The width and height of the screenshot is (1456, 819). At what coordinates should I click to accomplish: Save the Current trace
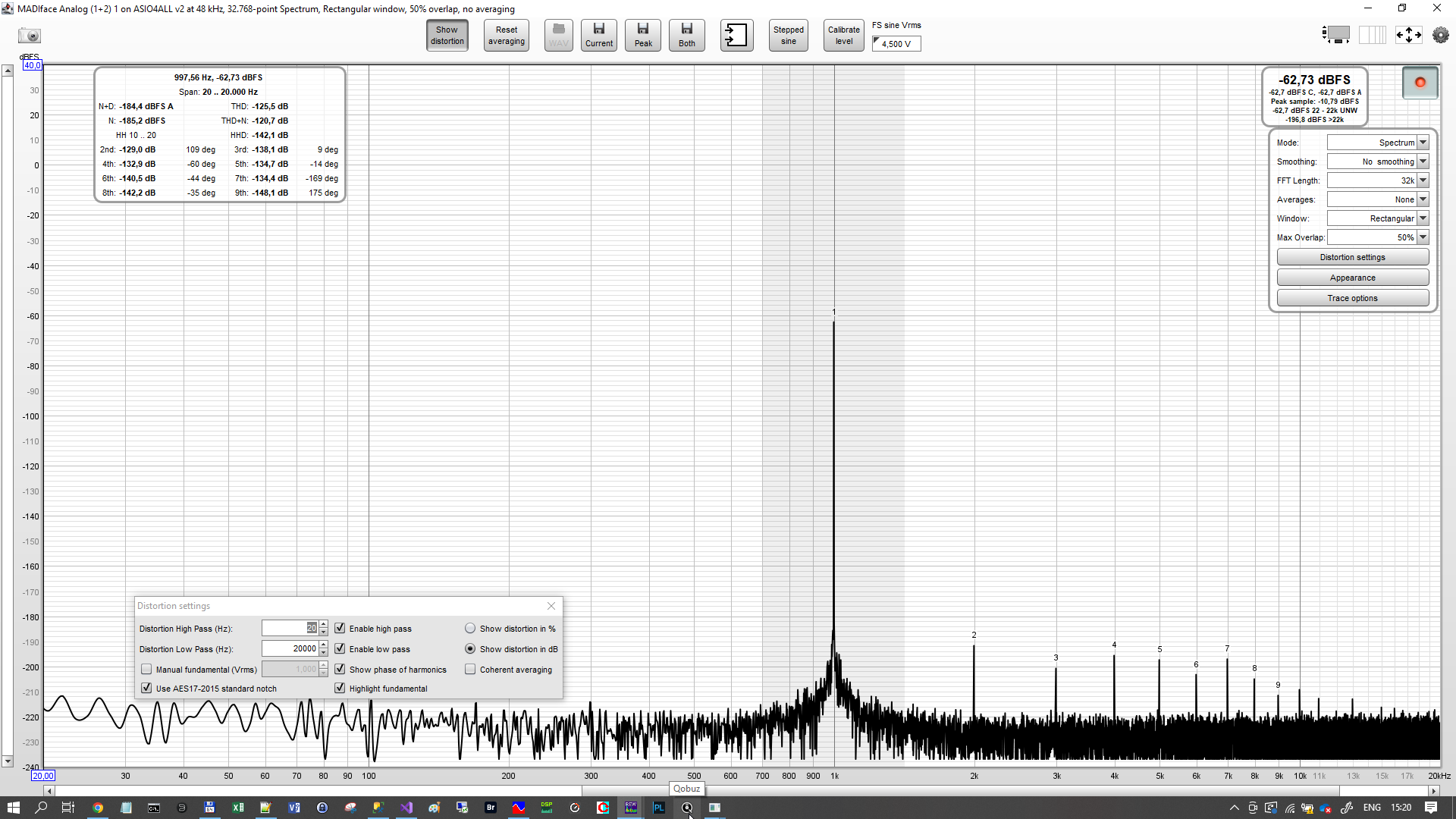598,35
